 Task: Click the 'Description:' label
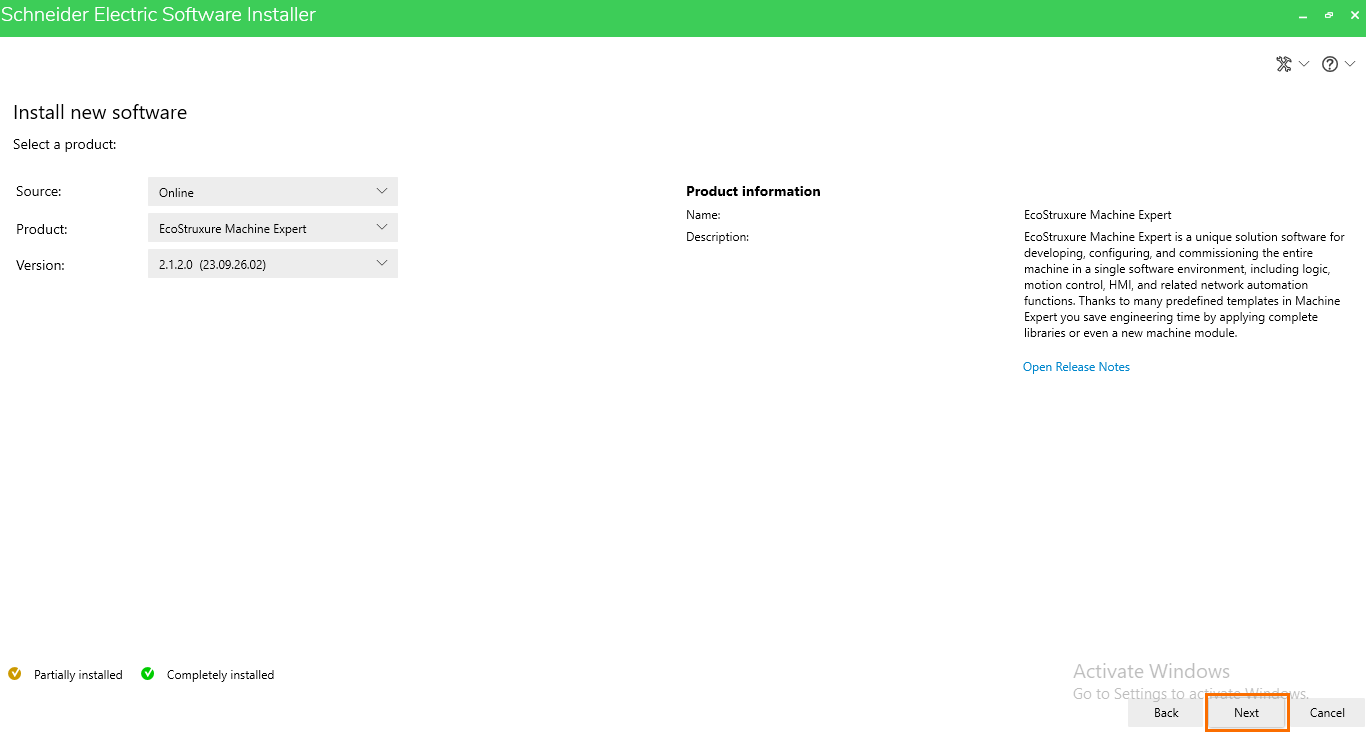coord(717,237)
